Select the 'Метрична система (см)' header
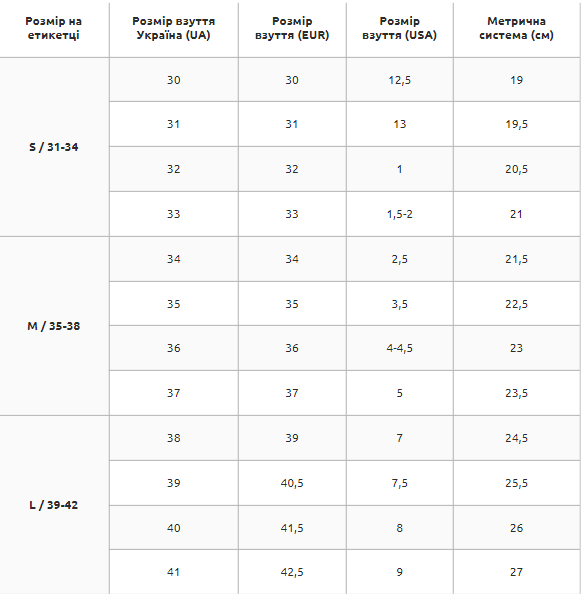The image size is (582, 599). [517, 29]
